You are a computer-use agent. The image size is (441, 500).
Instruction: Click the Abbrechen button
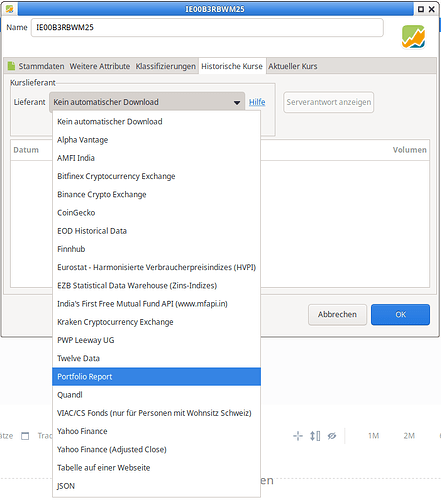click(x=337, y=314)
